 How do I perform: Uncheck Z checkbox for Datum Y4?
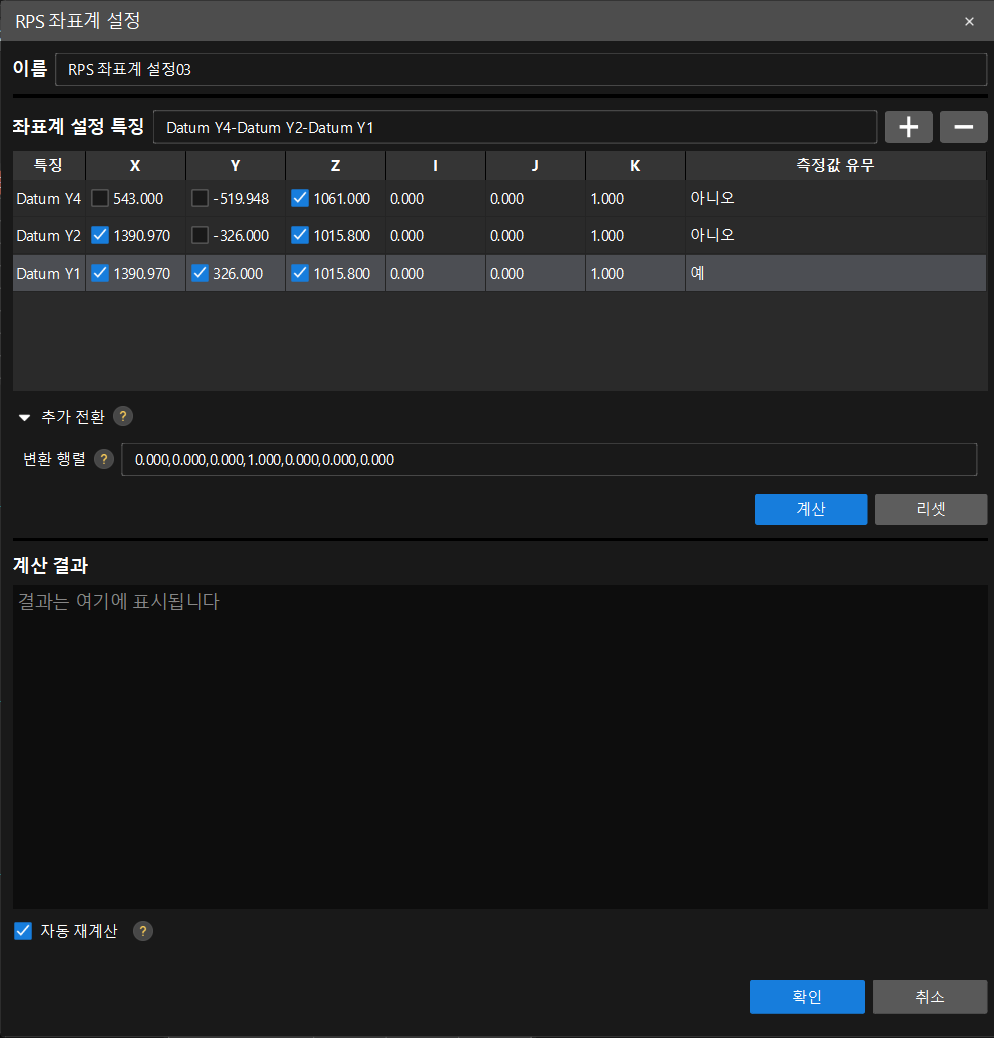(300, 198)
